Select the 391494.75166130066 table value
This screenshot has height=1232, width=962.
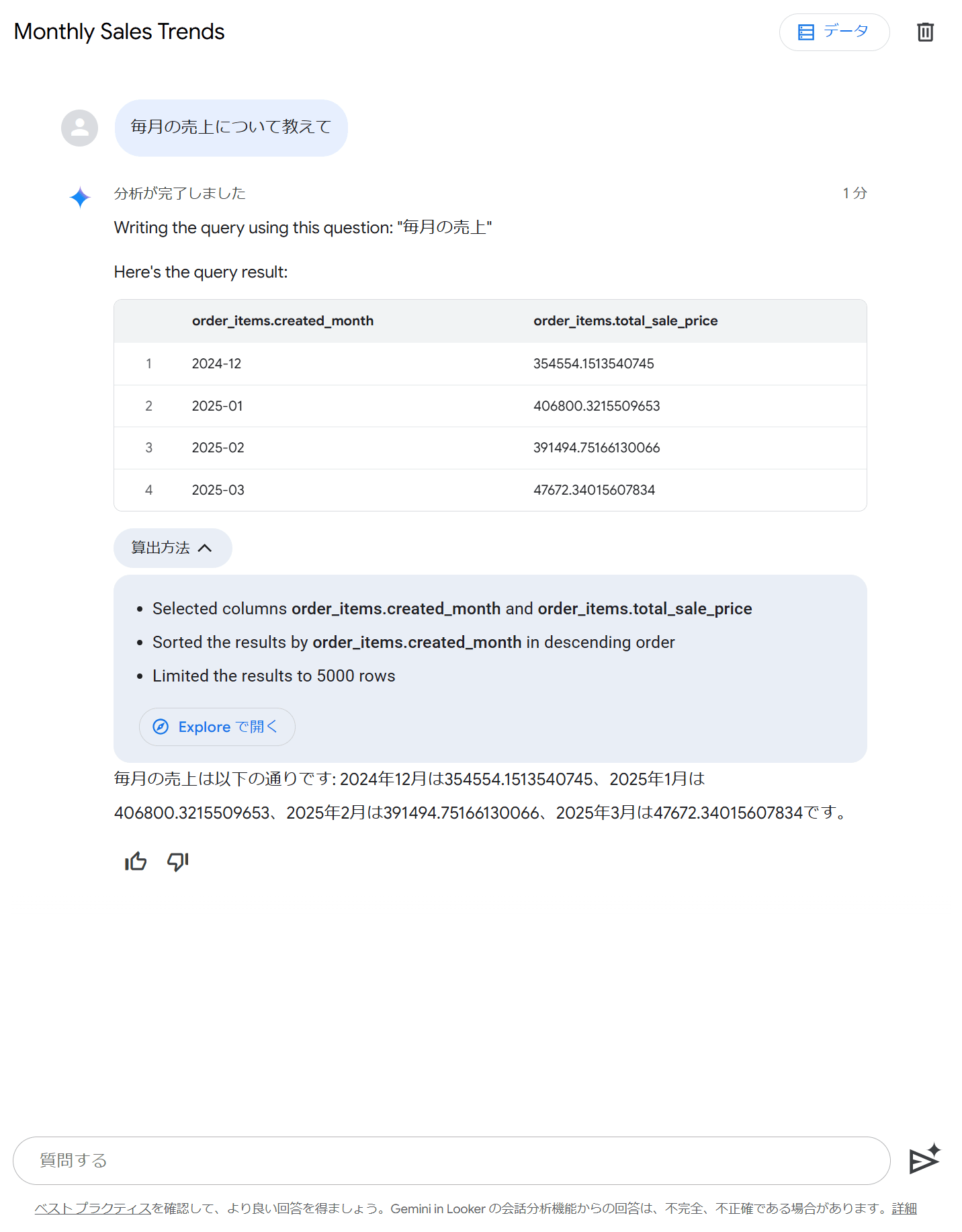pyautogui.click(x=597, y=448)
